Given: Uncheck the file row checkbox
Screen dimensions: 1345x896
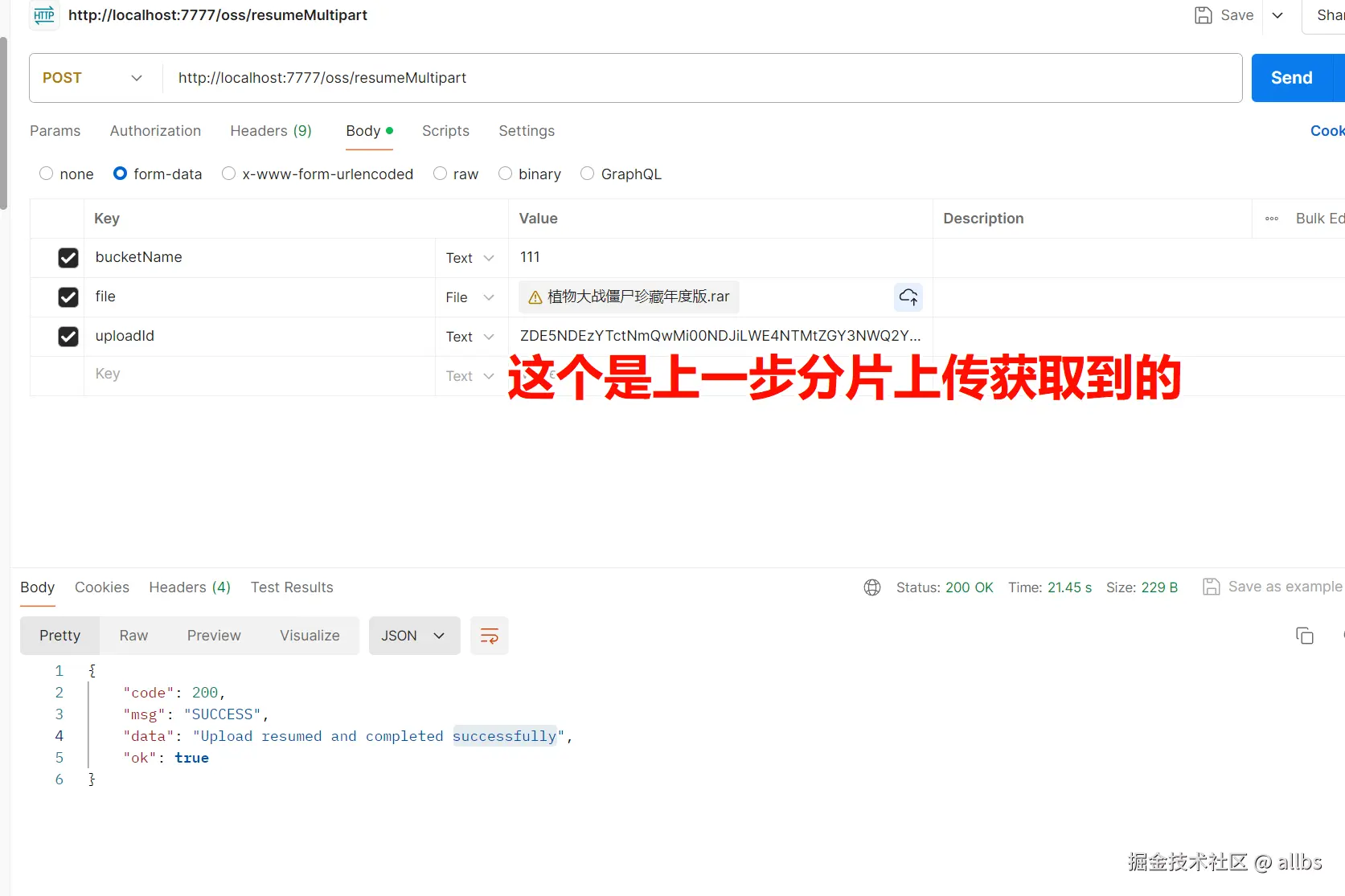Looking at the screenshot, I should pyautogui.click(x=68, y=297).
